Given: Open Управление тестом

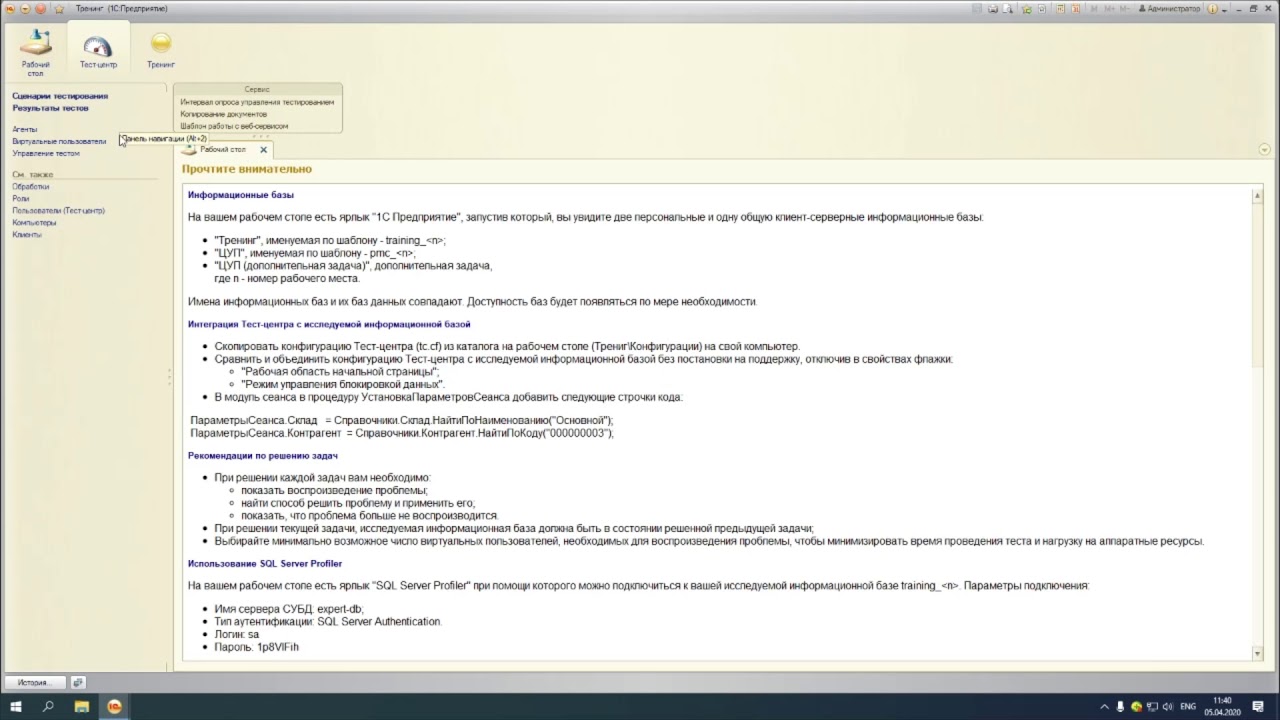Looking at the screenshot, I should 46,153.
